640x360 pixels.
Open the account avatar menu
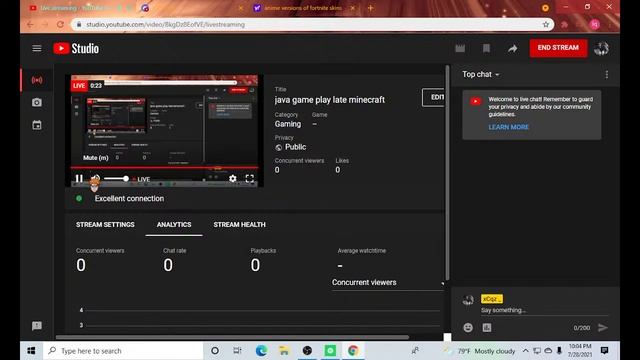click(601, 49)
